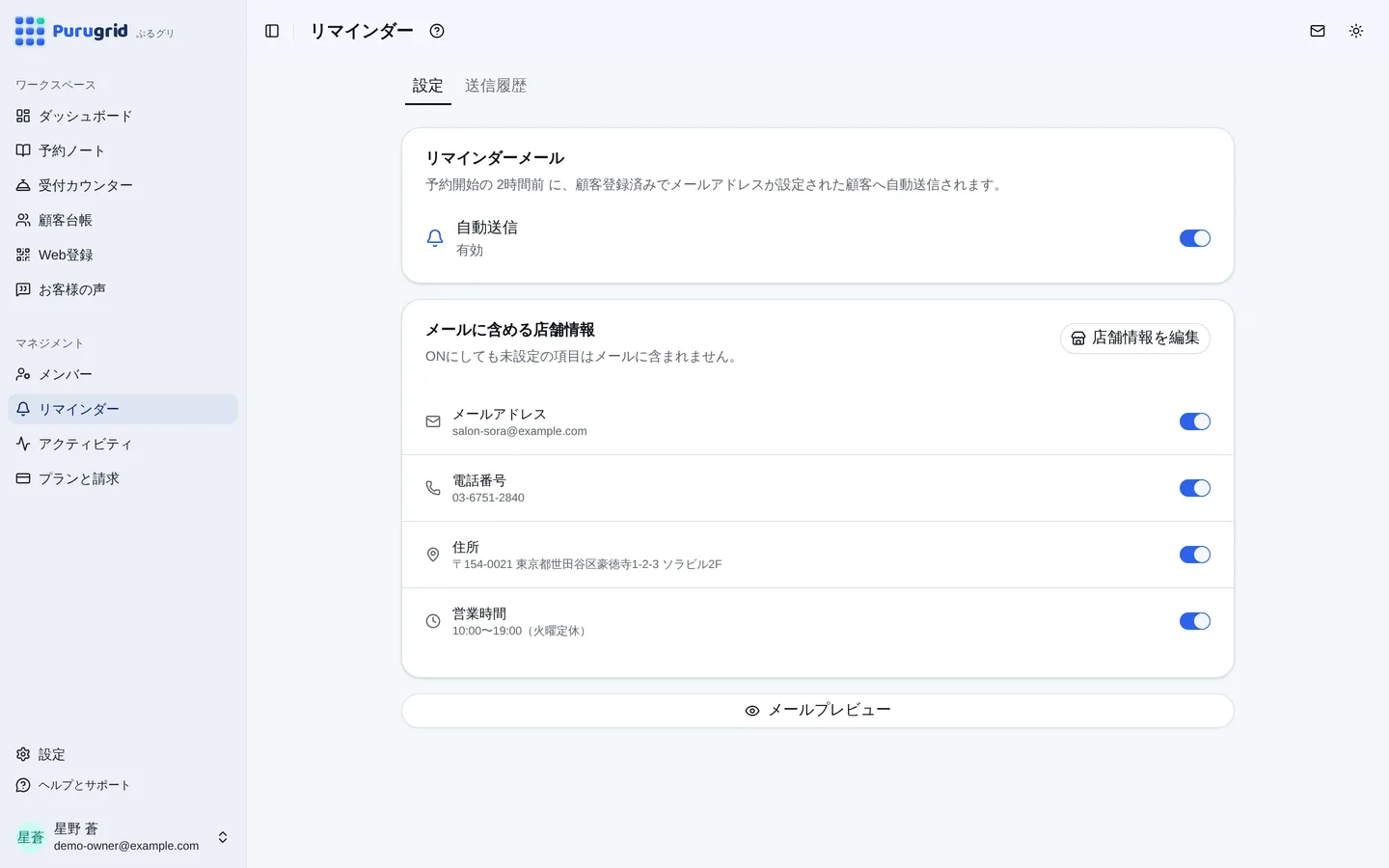Screen dimensions: 1389x868
Task: Open the メールプレビュー button
Action: (818, 711)
